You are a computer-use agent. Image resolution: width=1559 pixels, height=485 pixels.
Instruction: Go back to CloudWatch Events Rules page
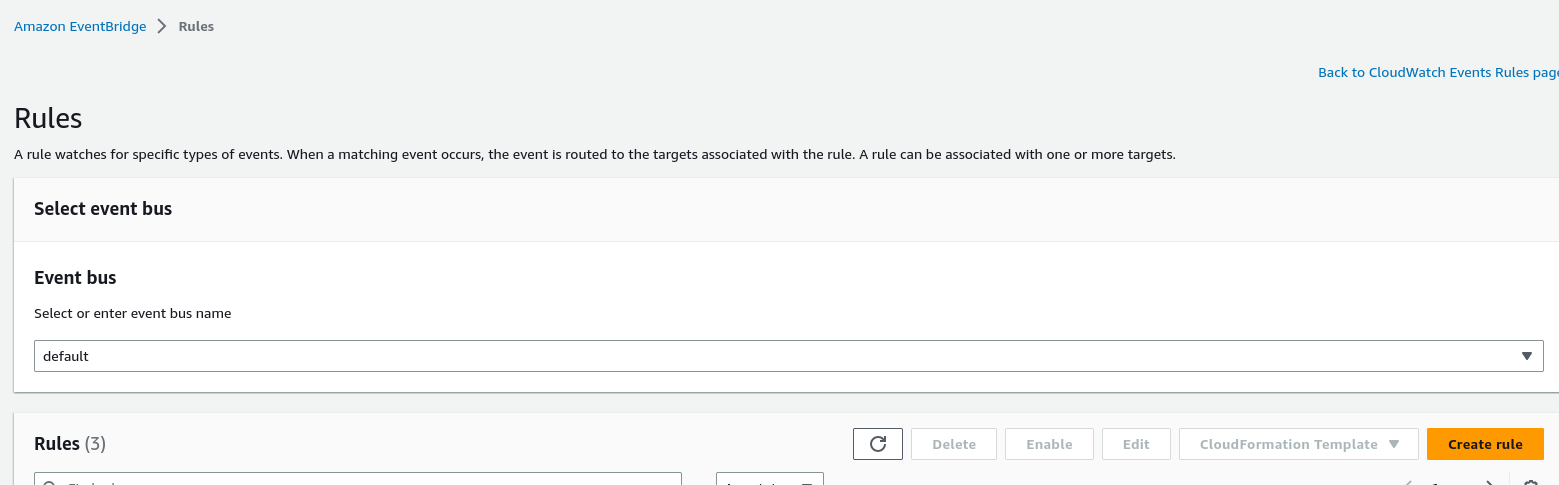(x=1437, y=73)
